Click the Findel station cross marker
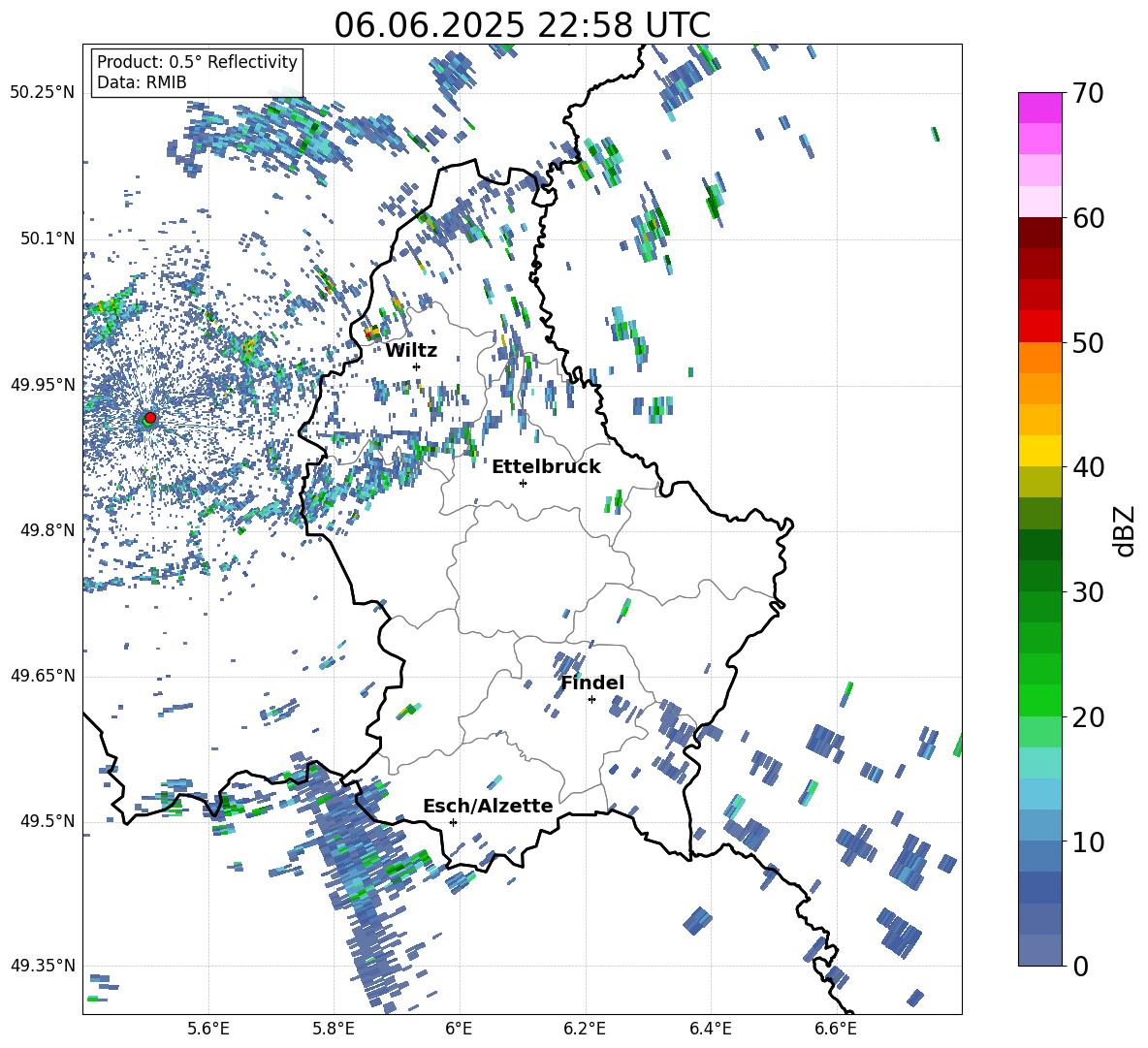Viewport: 1148px width, 1048px height. pyautogui.click(x=591, y=700)
